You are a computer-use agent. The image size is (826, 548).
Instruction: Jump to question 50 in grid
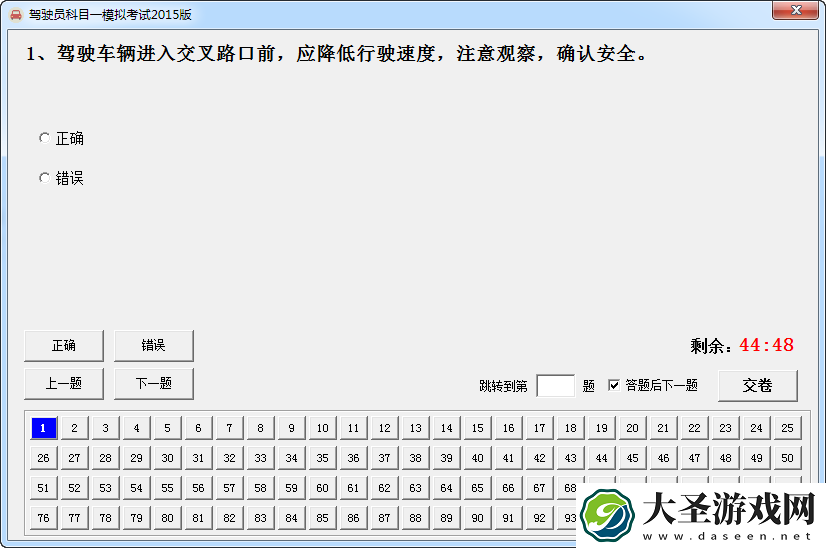pyautogui.click(x=788, y=458)
